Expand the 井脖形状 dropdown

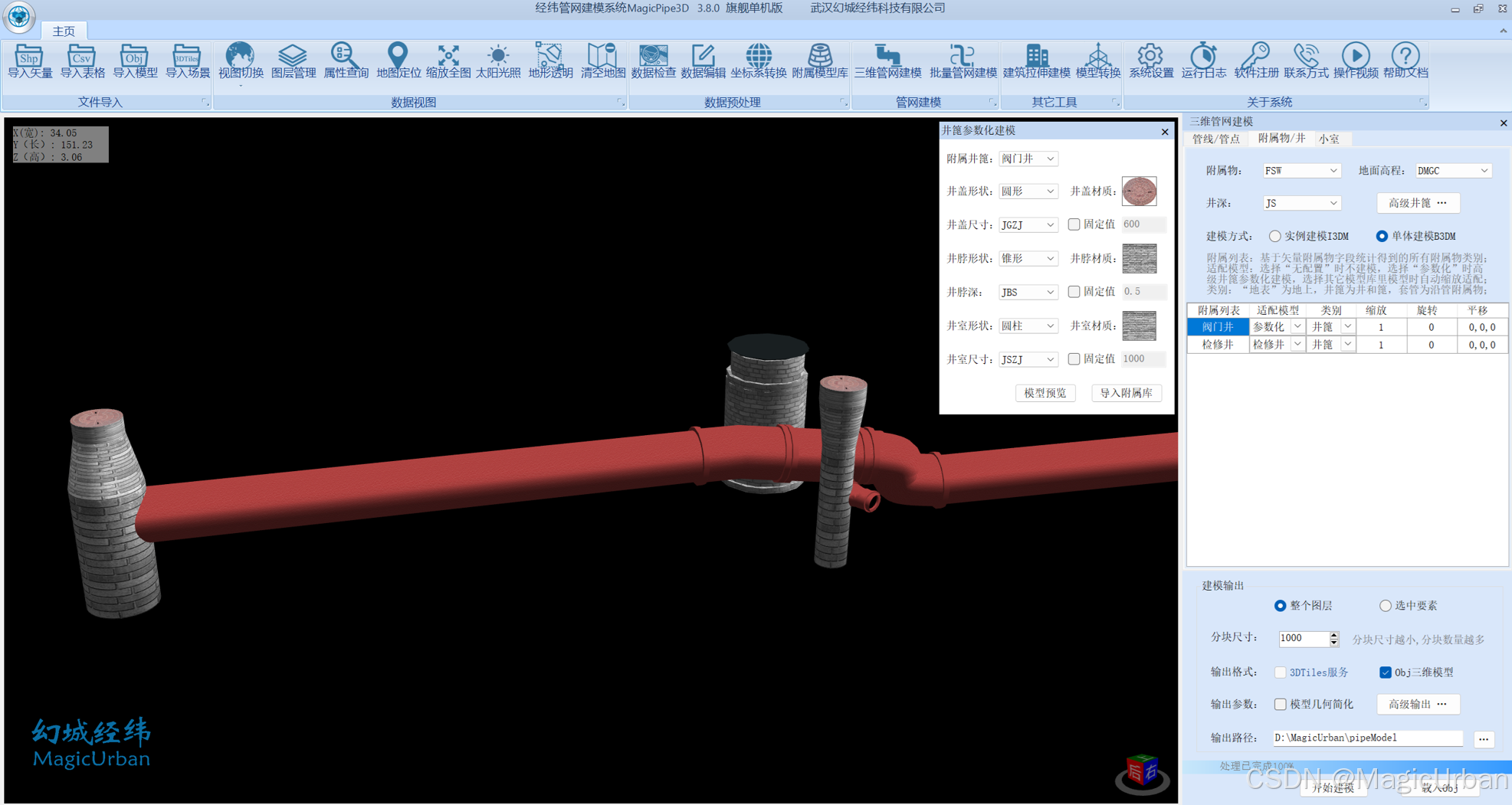[x=1028, y=259]
